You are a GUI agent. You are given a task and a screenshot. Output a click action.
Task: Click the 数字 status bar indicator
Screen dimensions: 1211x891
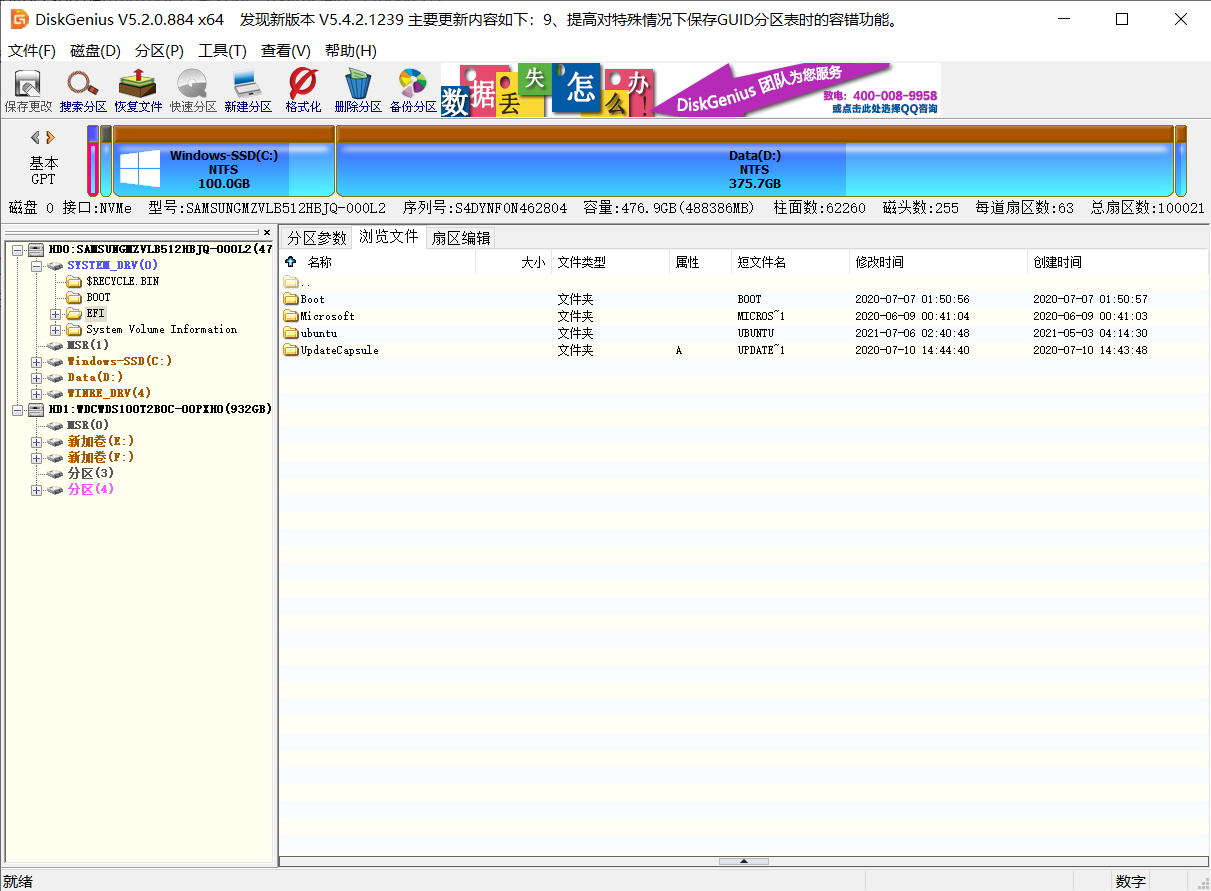(x=1131, y=881)
